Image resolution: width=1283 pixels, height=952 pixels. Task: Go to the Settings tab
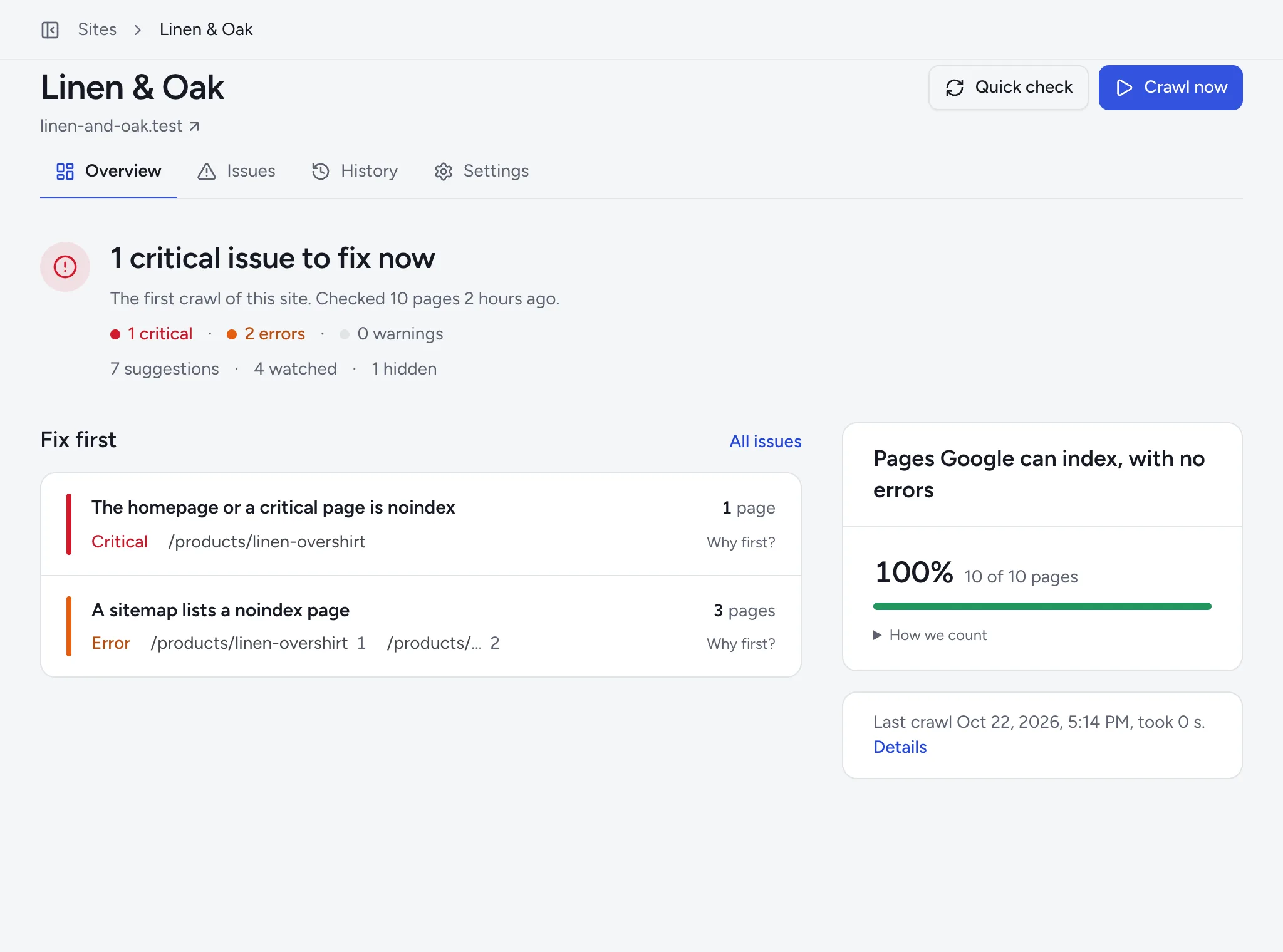click(482, 172)
